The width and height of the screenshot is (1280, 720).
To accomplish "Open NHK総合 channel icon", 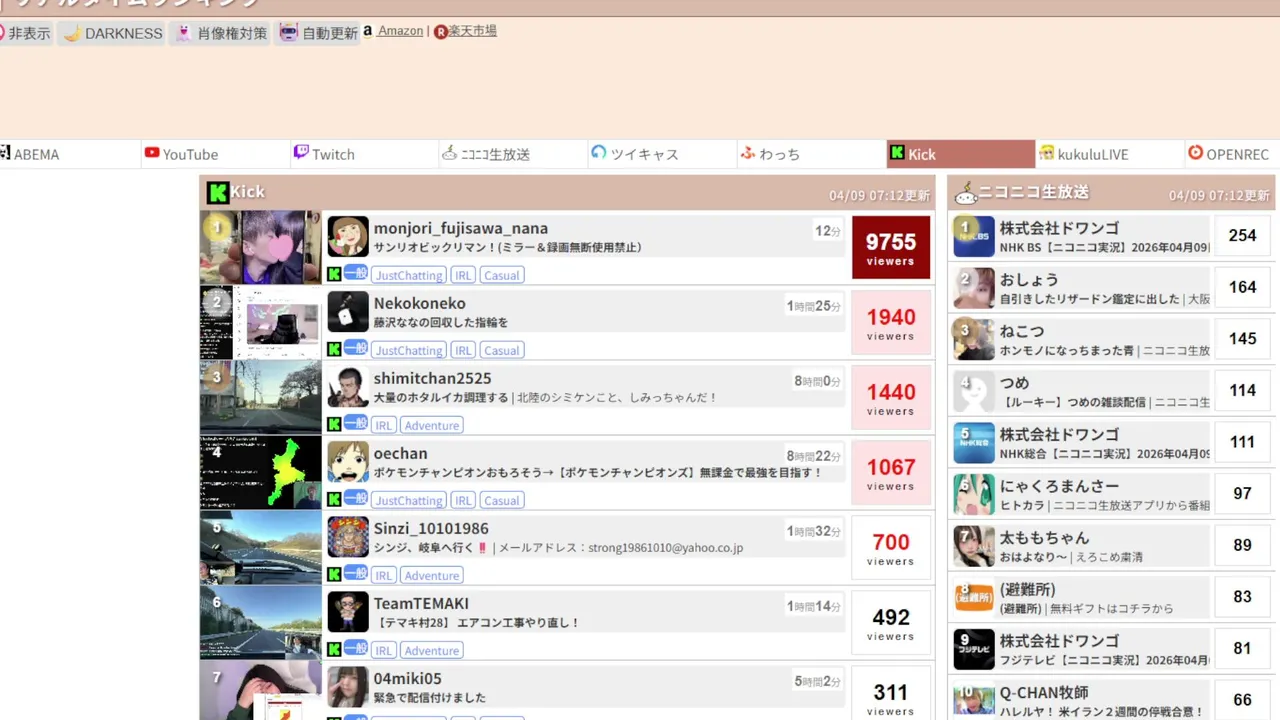I will click(x=974, y=443).
